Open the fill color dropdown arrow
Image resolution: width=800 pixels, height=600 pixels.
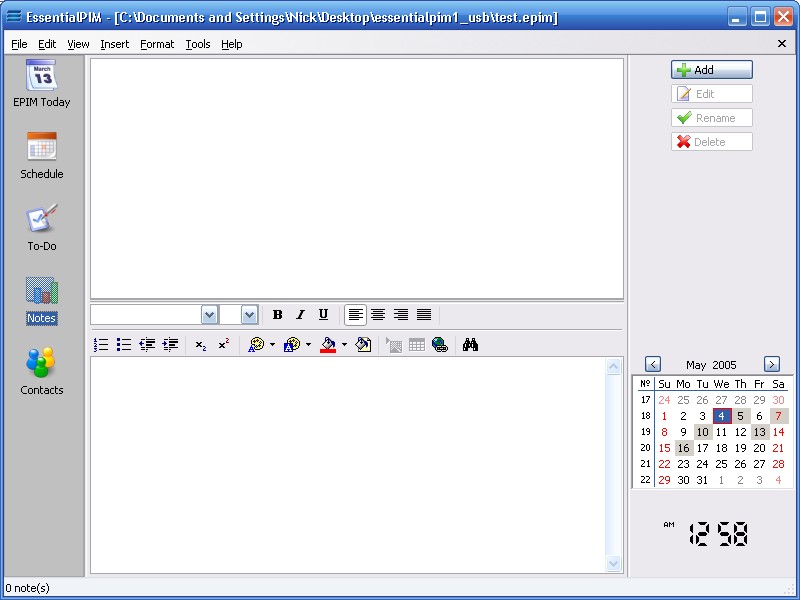click(x=344, y=345)
